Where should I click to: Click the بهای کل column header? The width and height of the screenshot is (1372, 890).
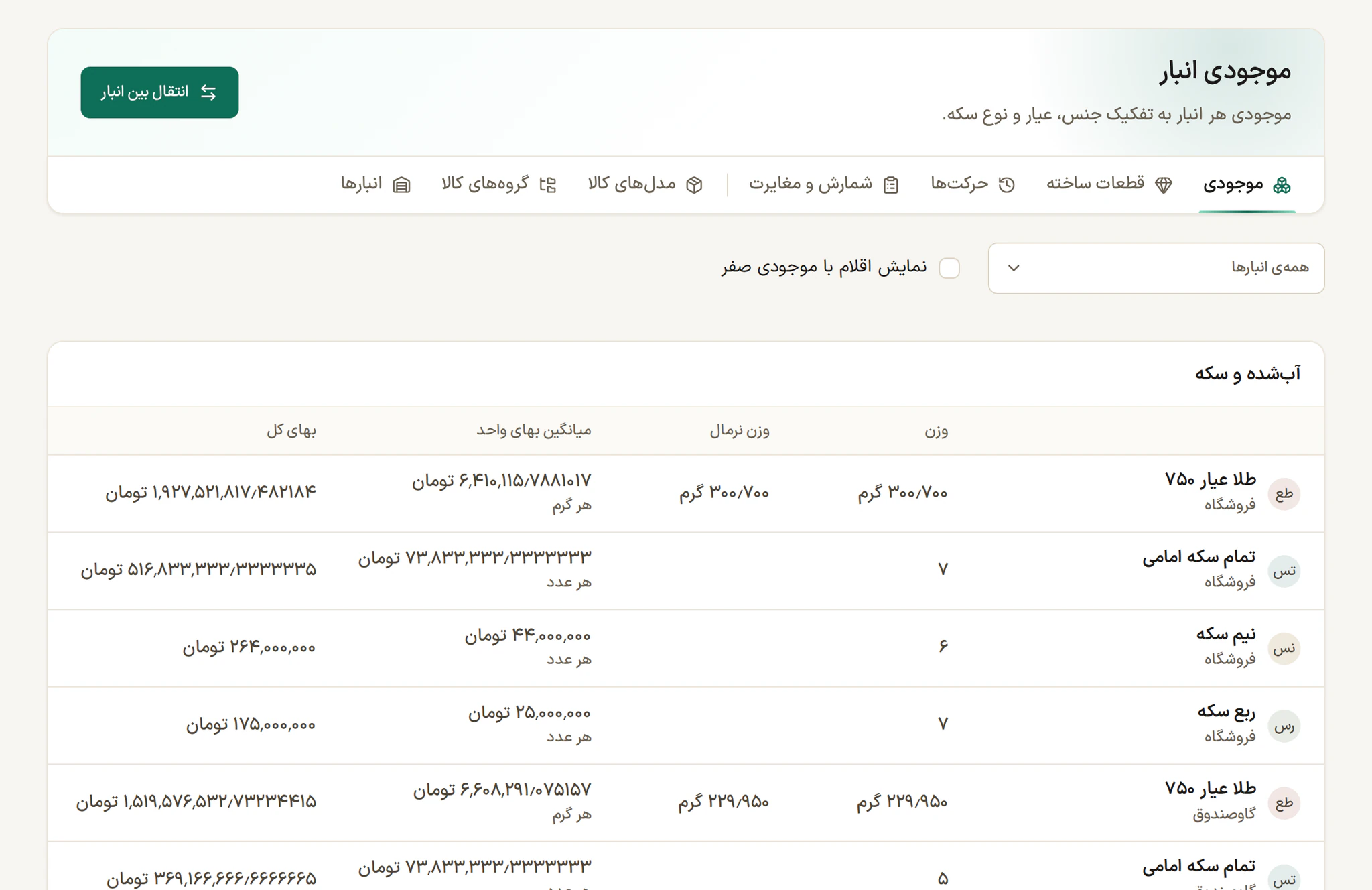pyautogui.click(x=291, y=431)
